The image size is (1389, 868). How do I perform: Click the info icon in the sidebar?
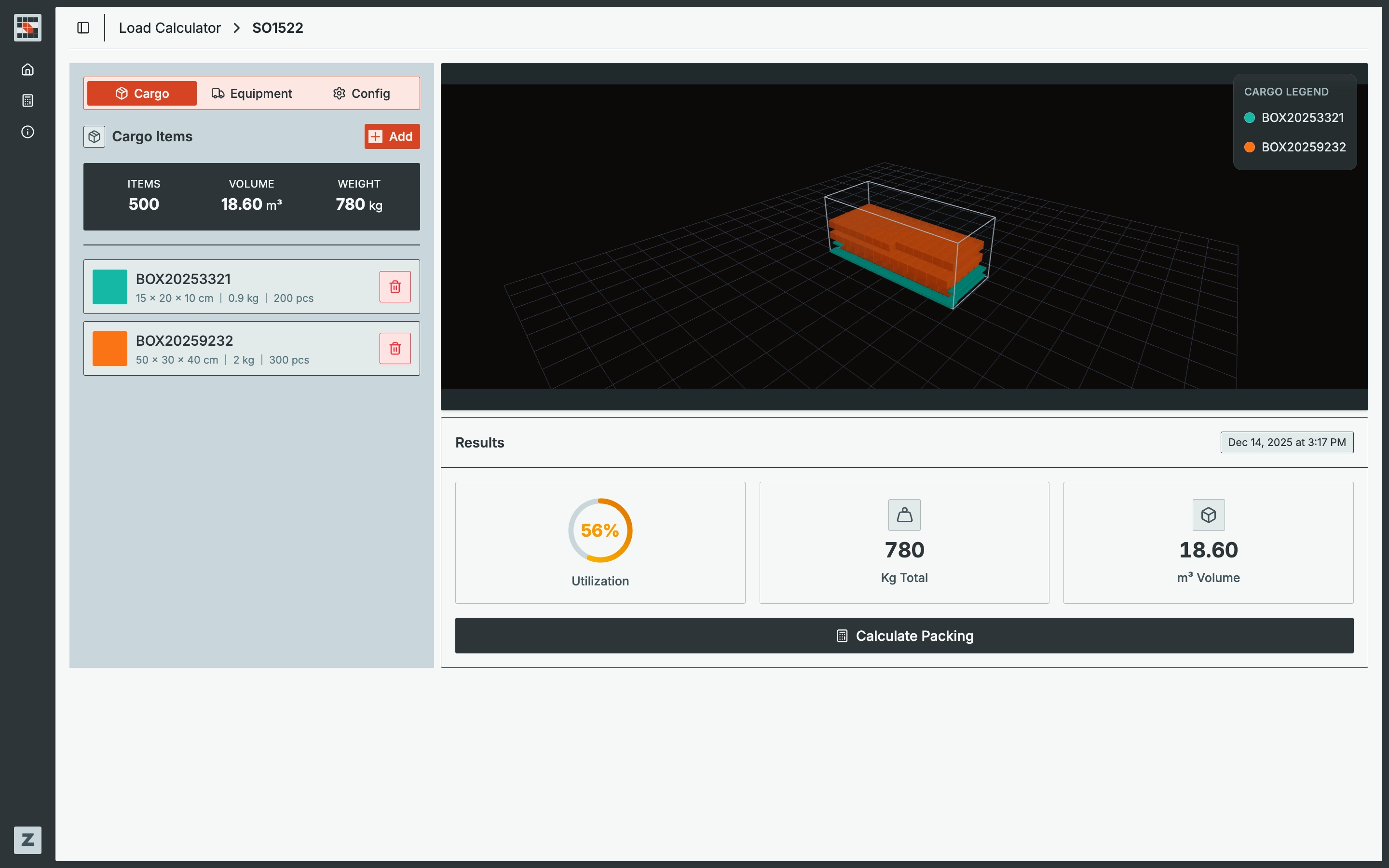27,132
